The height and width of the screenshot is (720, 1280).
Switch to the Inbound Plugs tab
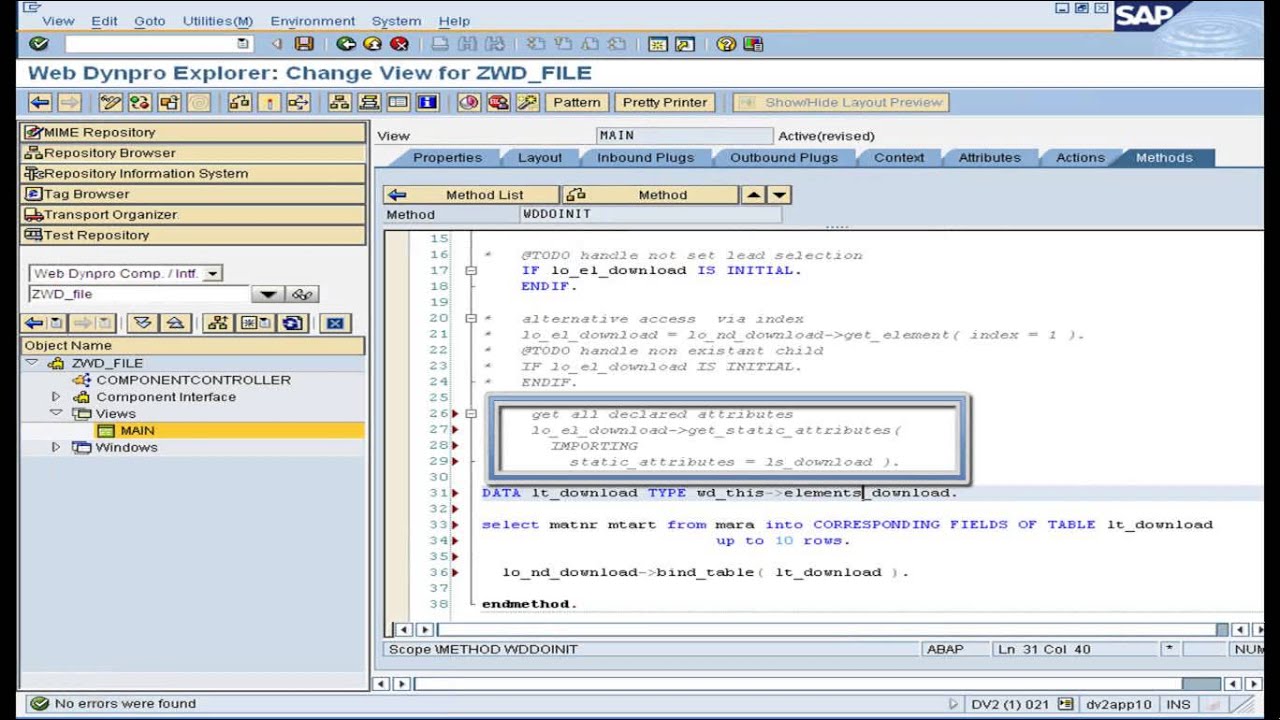tap(645, 158)
